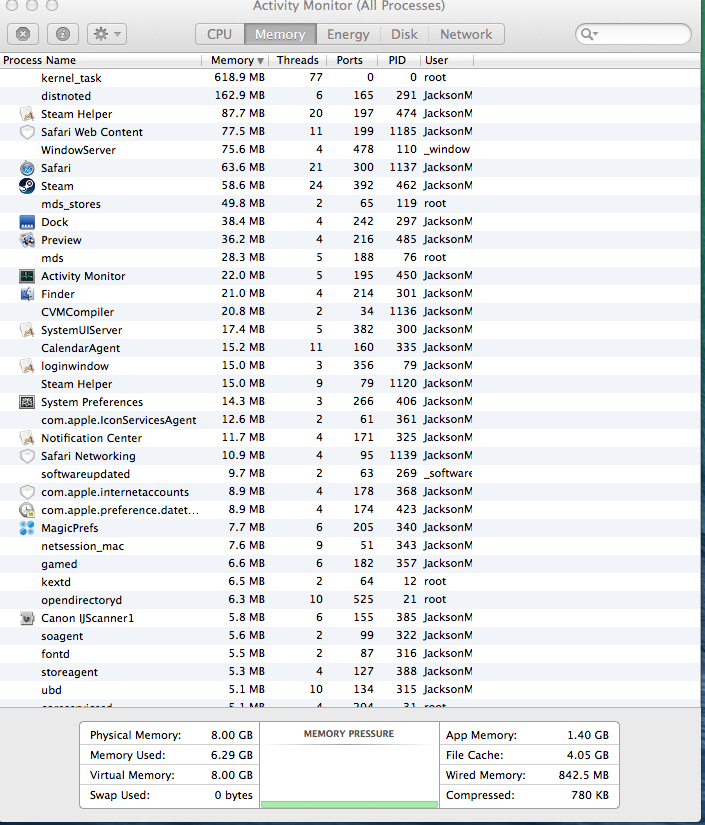Viewport: 705px width, 825px height.
Task: Select the storeagent process
Action: [x=352, y=672]
